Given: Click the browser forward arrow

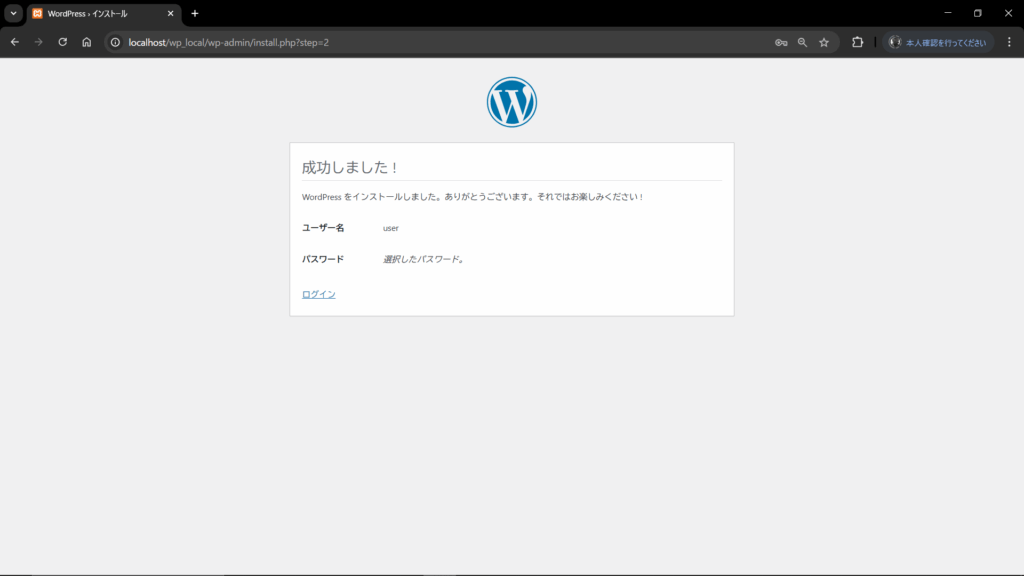Looking at the screenshot, I should click(x=39, y=42).
